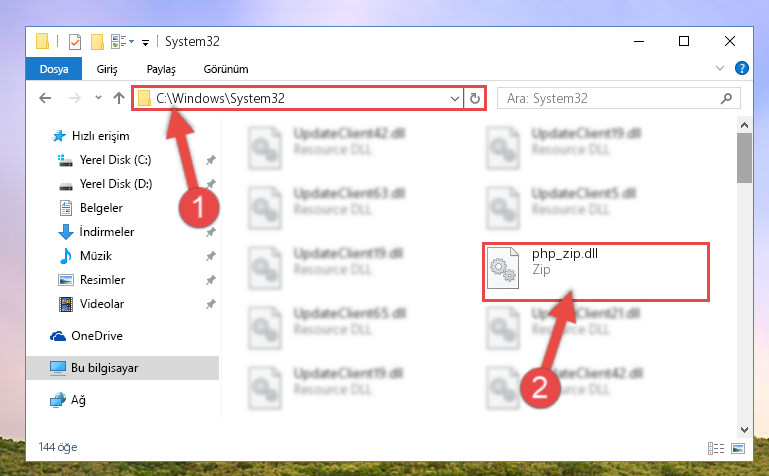769x476 pixels.
Task: Open the Dosya tab
Action: [53, 69]
